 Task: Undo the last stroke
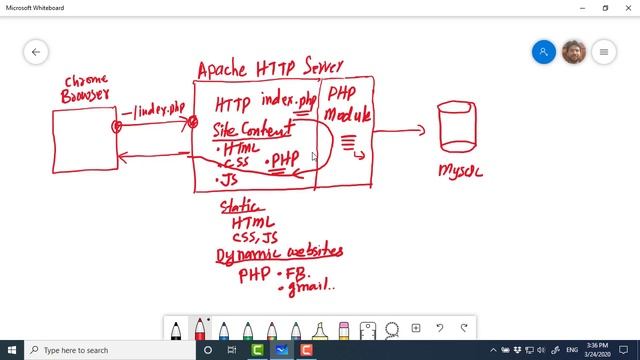tap(440, 328)
